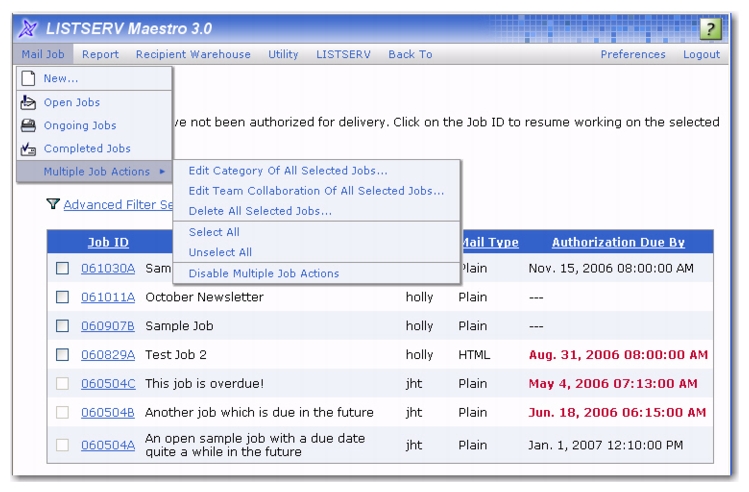Click 'Another job which is due in the future'
Screen dimensions: 749x492
[259, 412]
